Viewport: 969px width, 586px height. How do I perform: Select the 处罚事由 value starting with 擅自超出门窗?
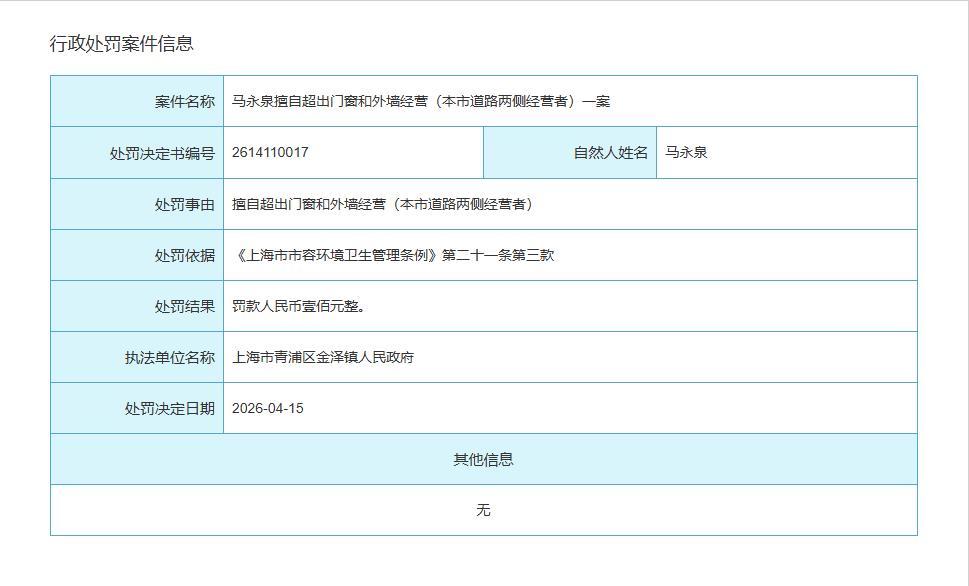(x=384, y=204)
